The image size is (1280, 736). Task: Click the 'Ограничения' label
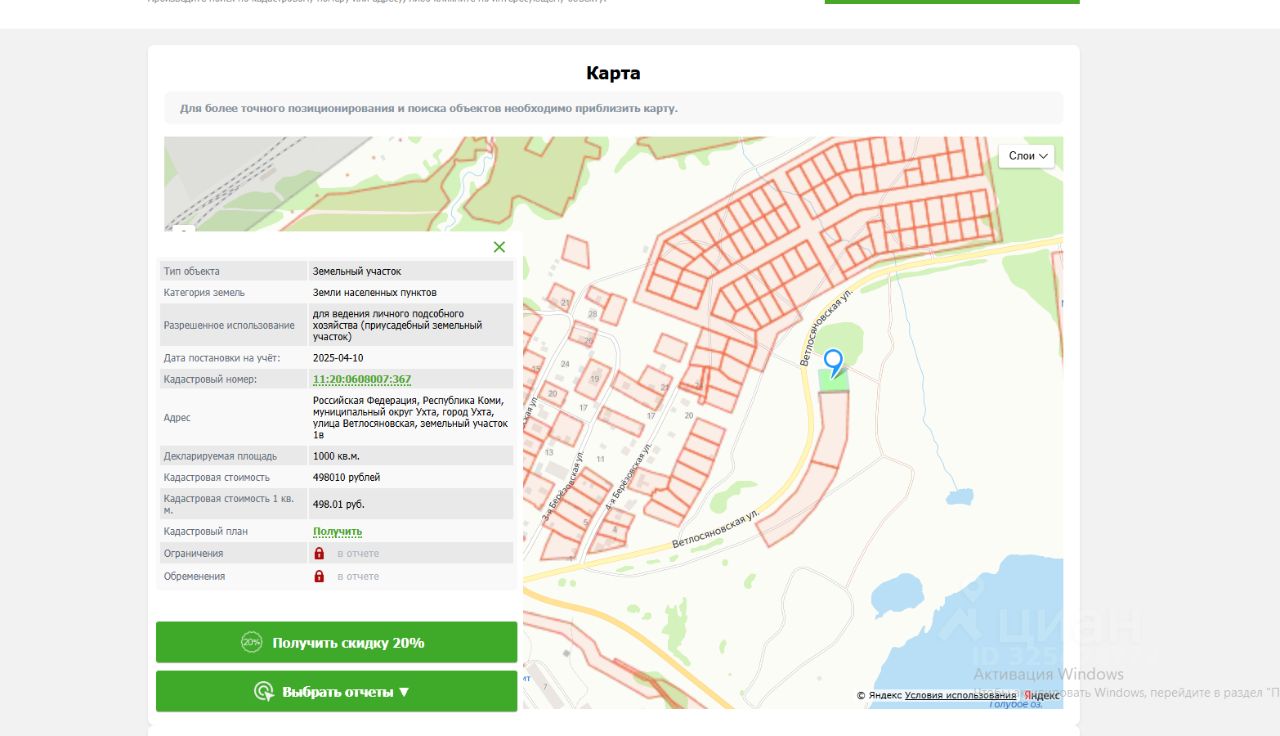click(194, 553)
